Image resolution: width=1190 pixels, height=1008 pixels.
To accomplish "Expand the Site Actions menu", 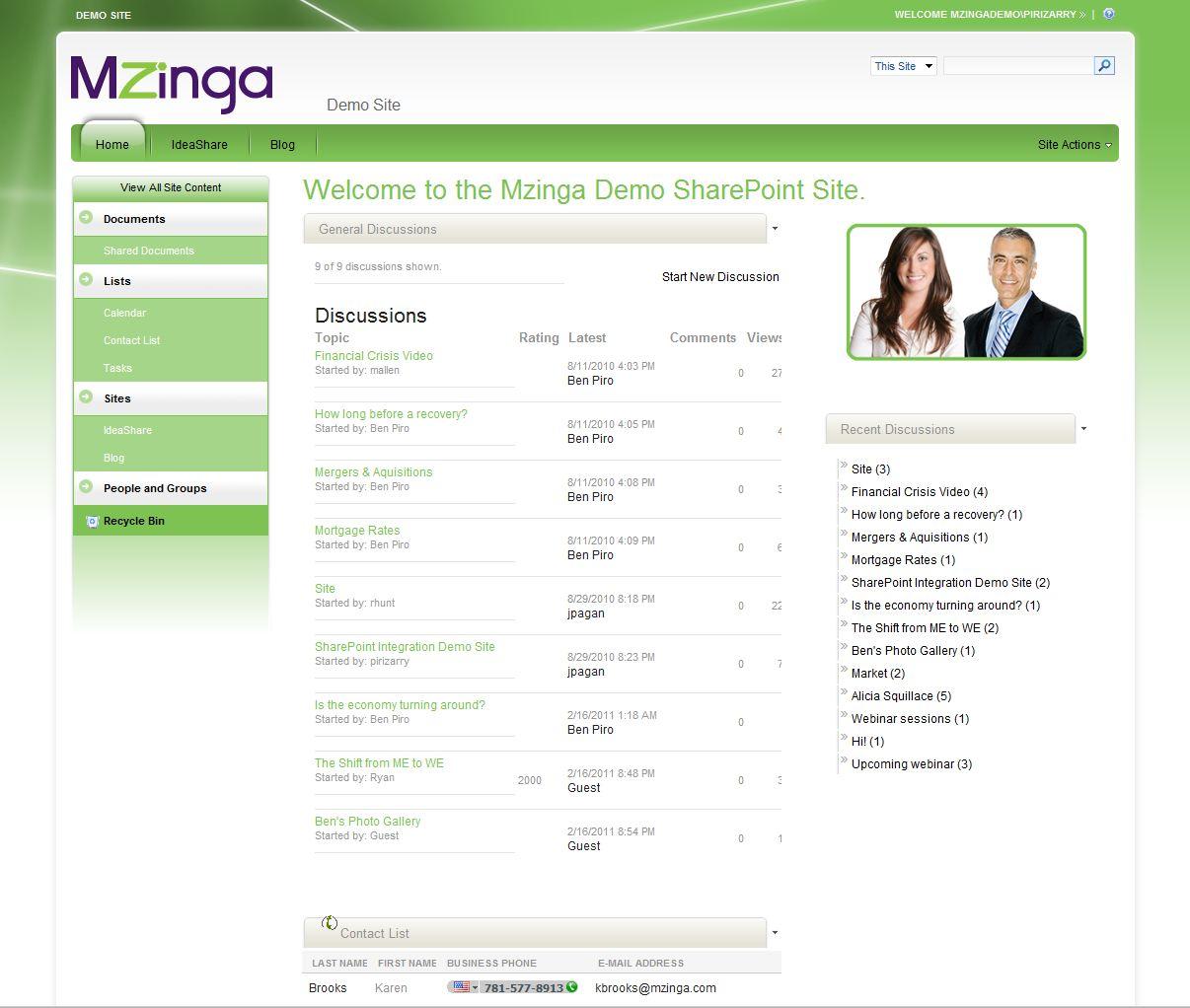I will pyautogui.click(x=1074, y=144).
